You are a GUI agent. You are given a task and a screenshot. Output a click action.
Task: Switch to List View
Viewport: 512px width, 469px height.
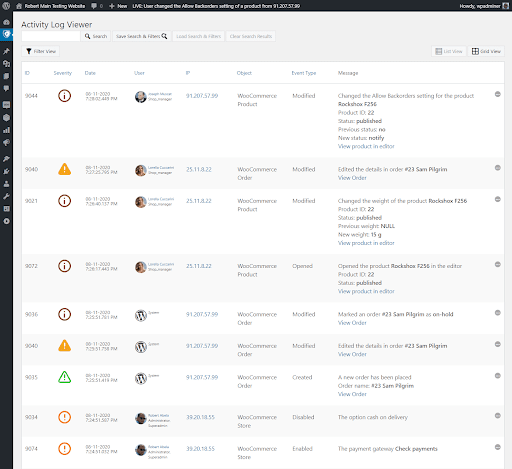tap(449, 51)
